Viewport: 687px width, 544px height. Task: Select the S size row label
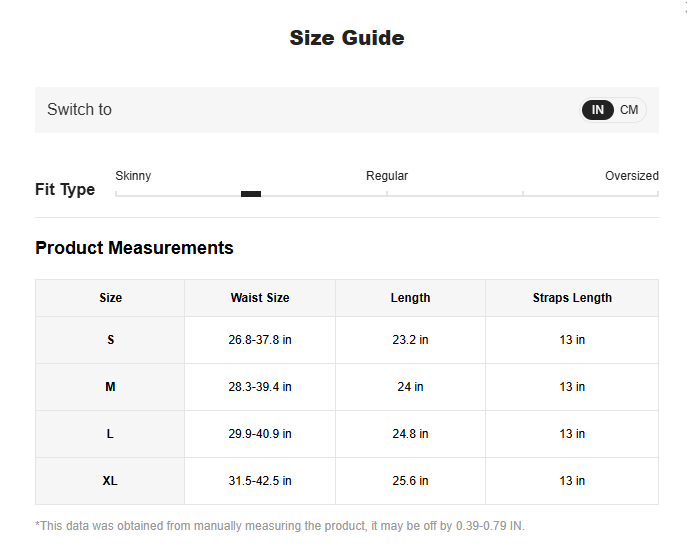tap(110, 340)
